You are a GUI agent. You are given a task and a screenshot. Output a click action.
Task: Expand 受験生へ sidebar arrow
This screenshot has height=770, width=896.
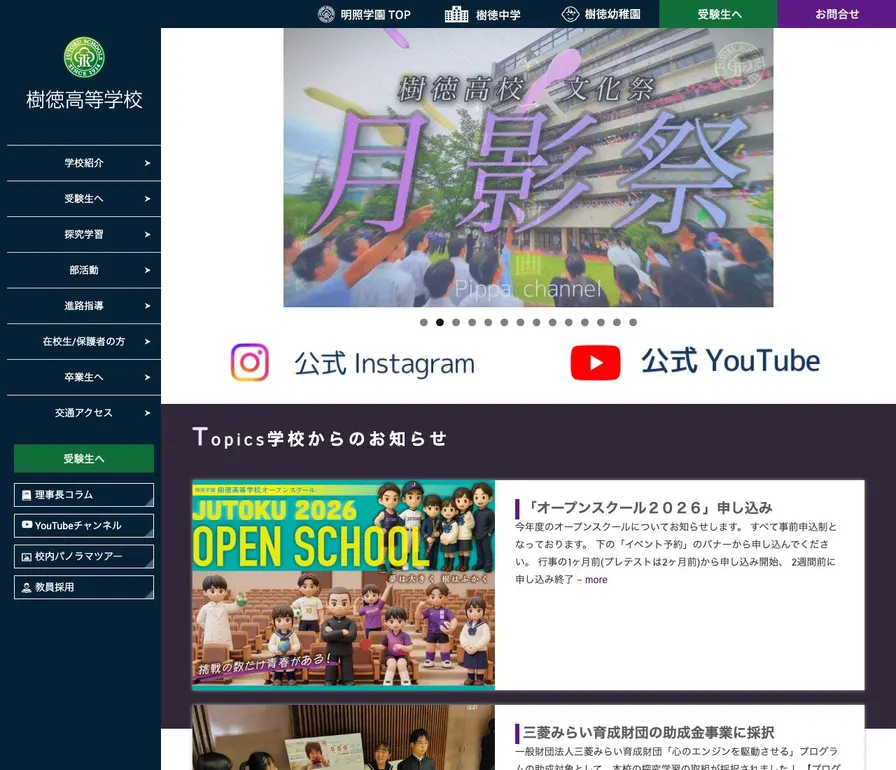[x=147, y=199]
